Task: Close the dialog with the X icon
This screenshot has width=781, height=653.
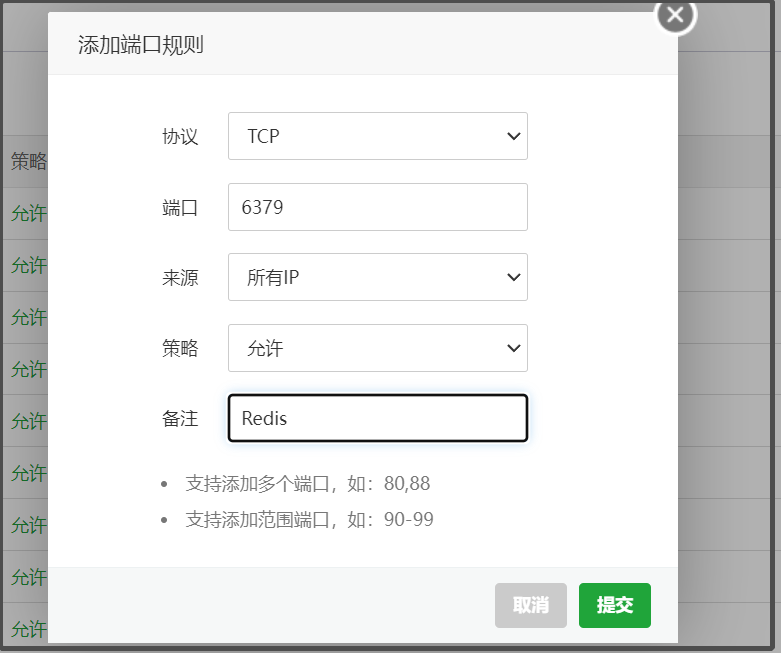Action: pos(675,15)
